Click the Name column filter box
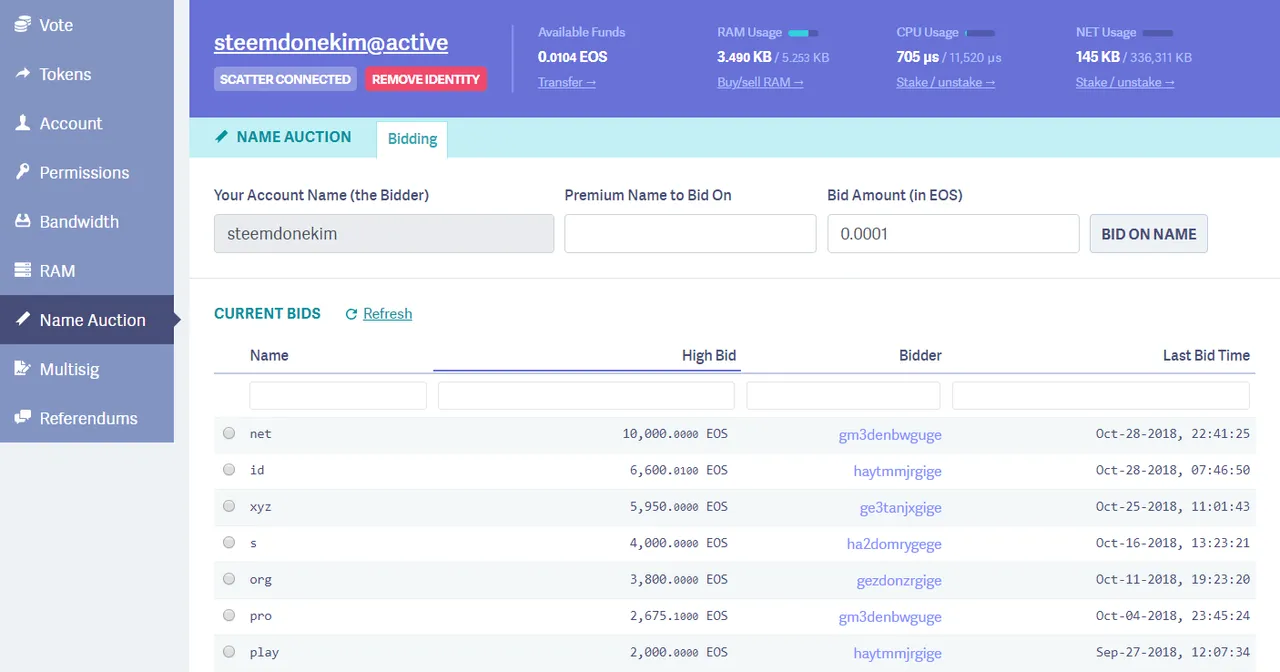 coord(338,396)
